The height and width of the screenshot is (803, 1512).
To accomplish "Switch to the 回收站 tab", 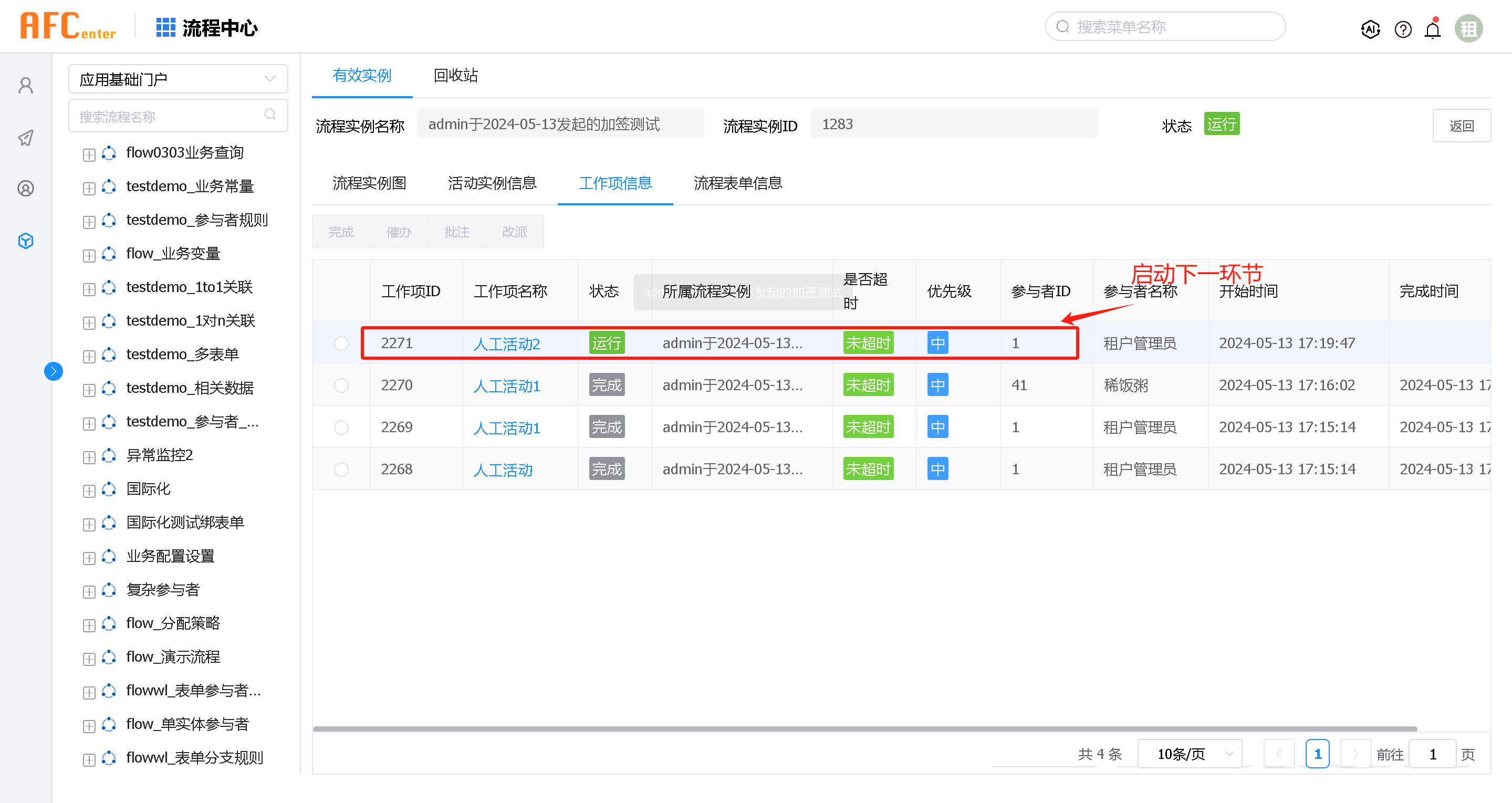I will (455, 75).
